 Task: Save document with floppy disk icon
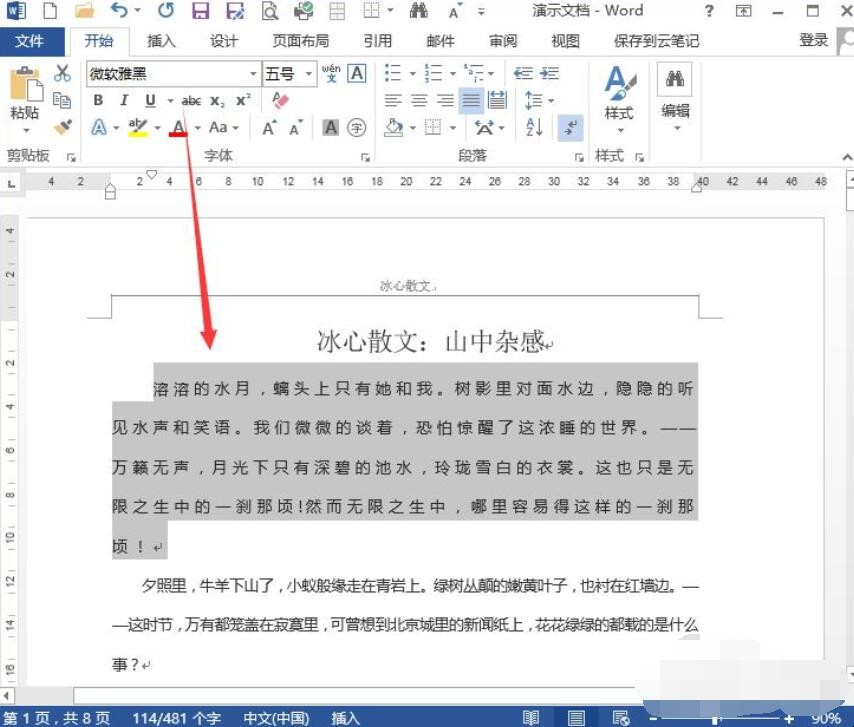tap(201, 10)
